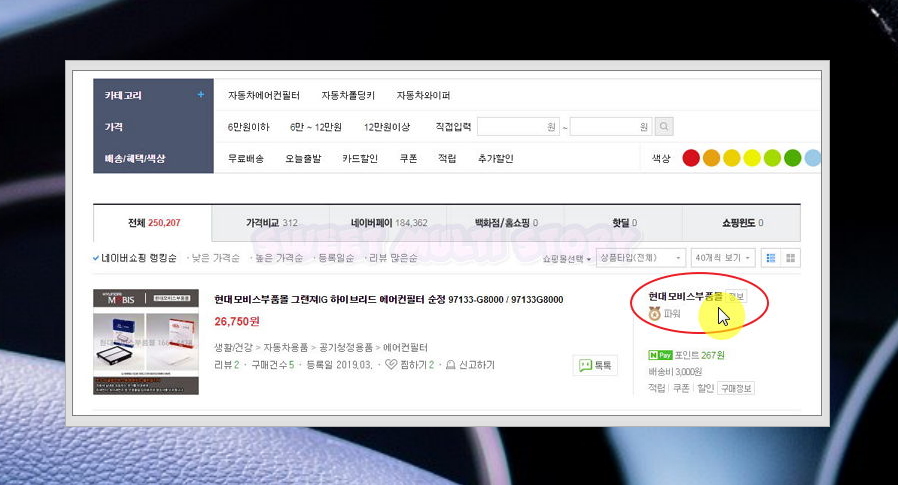Open the 백화점/홈쇼핑 tab
The image size is (898, 485).
tap(506, 223)
